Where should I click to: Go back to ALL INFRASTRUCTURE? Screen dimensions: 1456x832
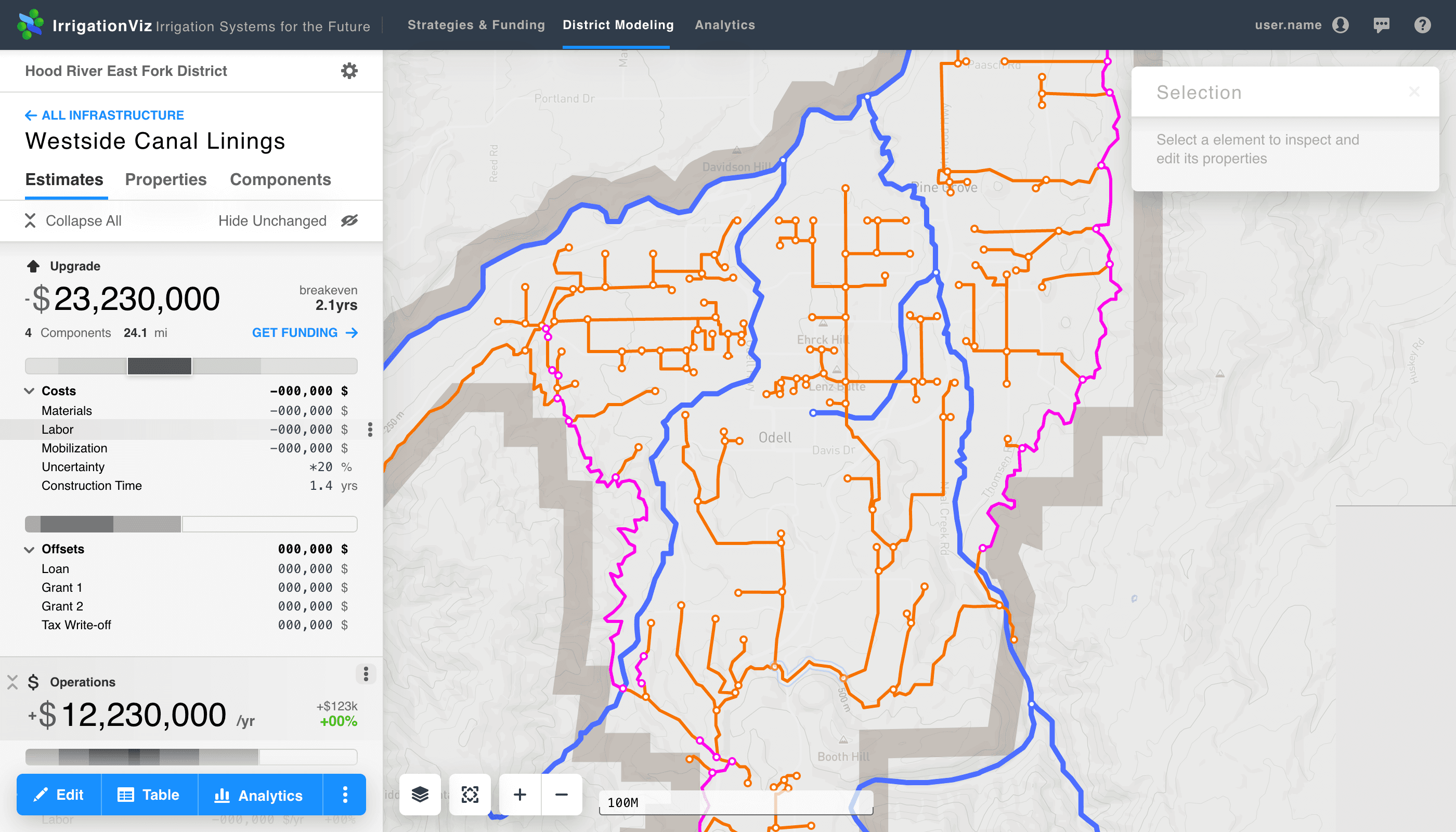[x=105, y=115]
